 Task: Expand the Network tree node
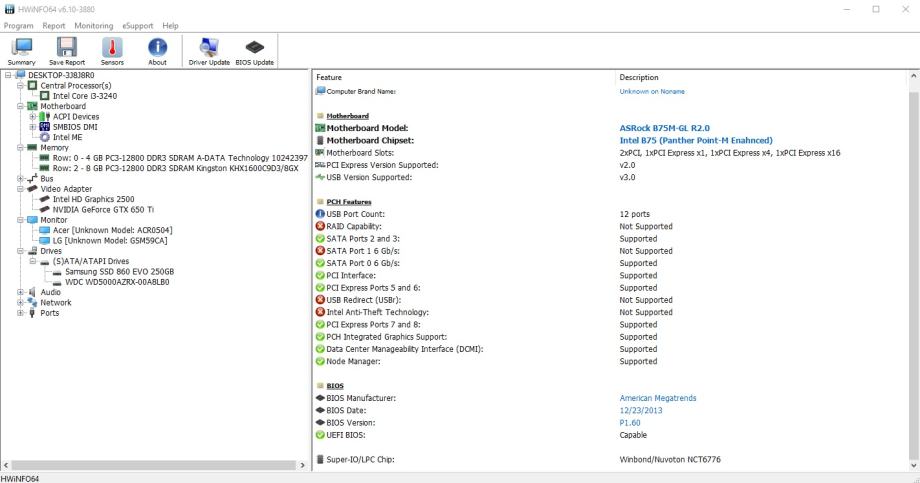[x=19, y=302]
